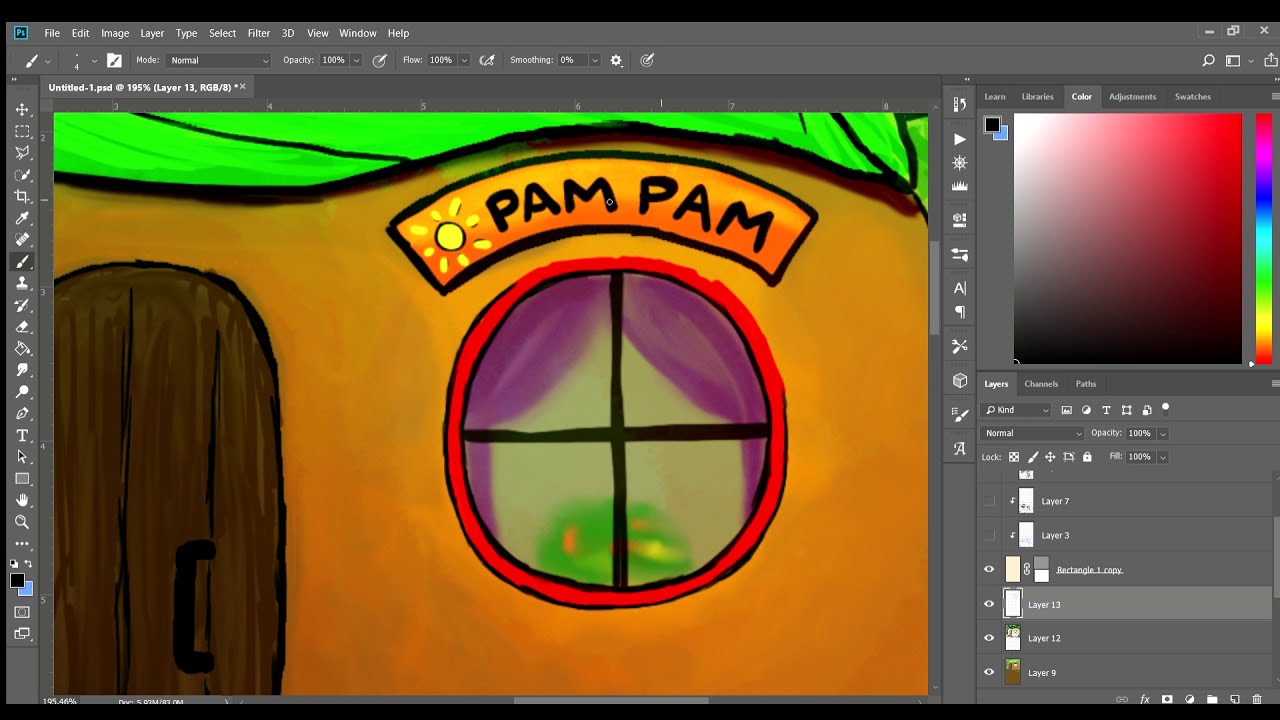
Task: Enable pressure control for opacity
Action: coord(380,60)
